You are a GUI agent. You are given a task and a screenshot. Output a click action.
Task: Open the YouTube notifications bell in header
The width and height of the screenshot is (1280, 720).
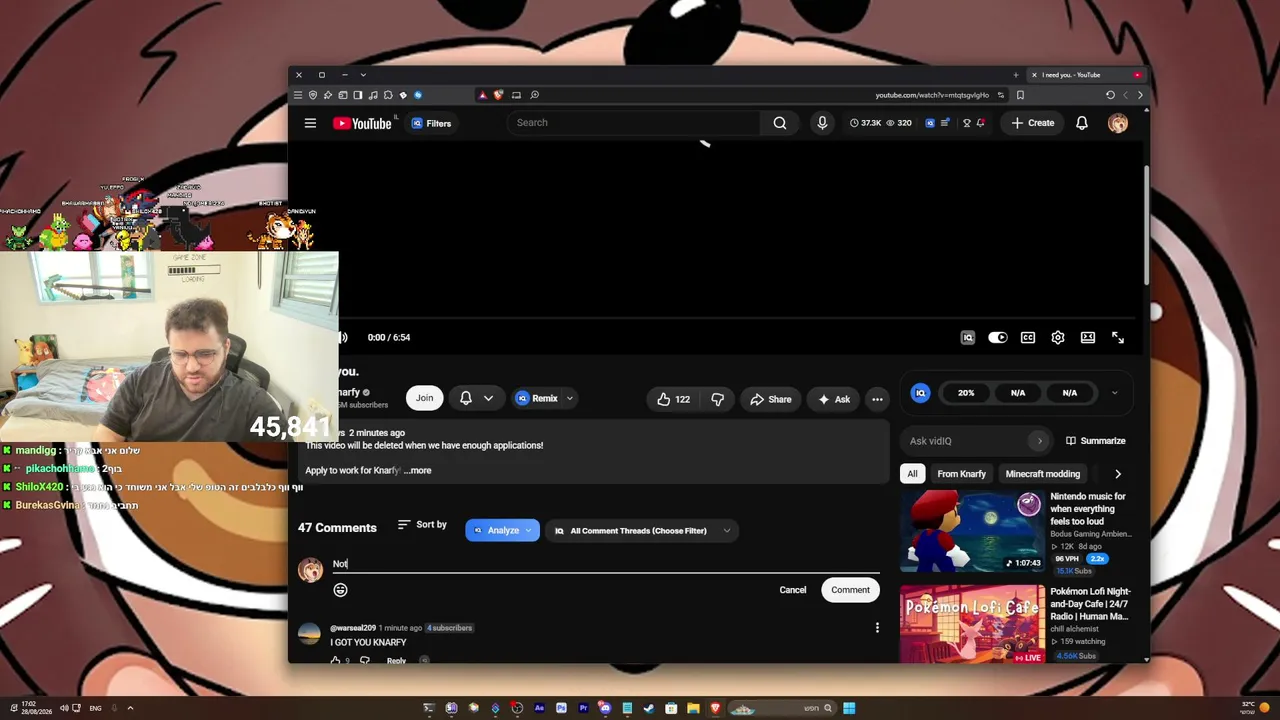pos(1081,123)
